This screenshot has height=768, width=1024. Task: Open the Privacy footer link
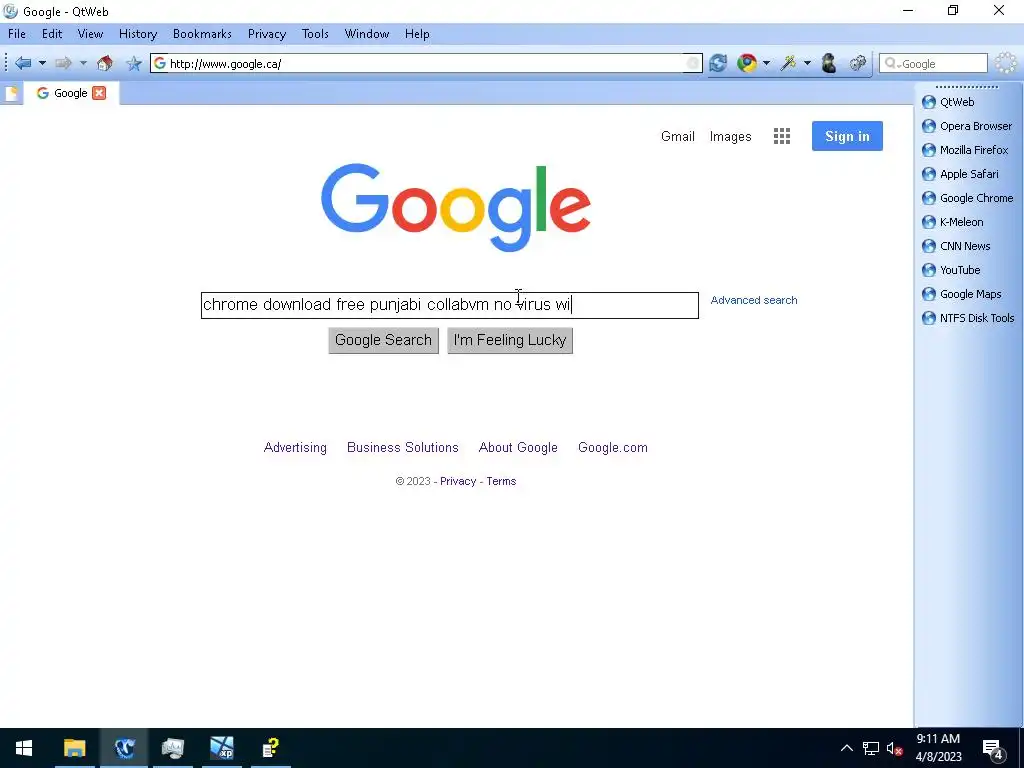[458, 481]
